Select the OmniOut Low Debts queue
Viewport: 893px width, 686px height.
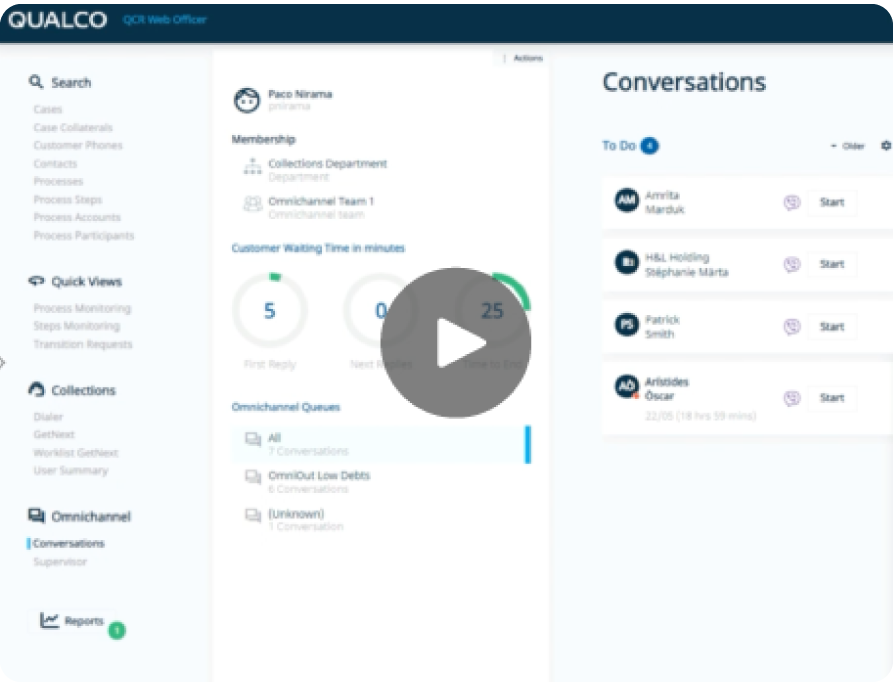tap(318, 476)
